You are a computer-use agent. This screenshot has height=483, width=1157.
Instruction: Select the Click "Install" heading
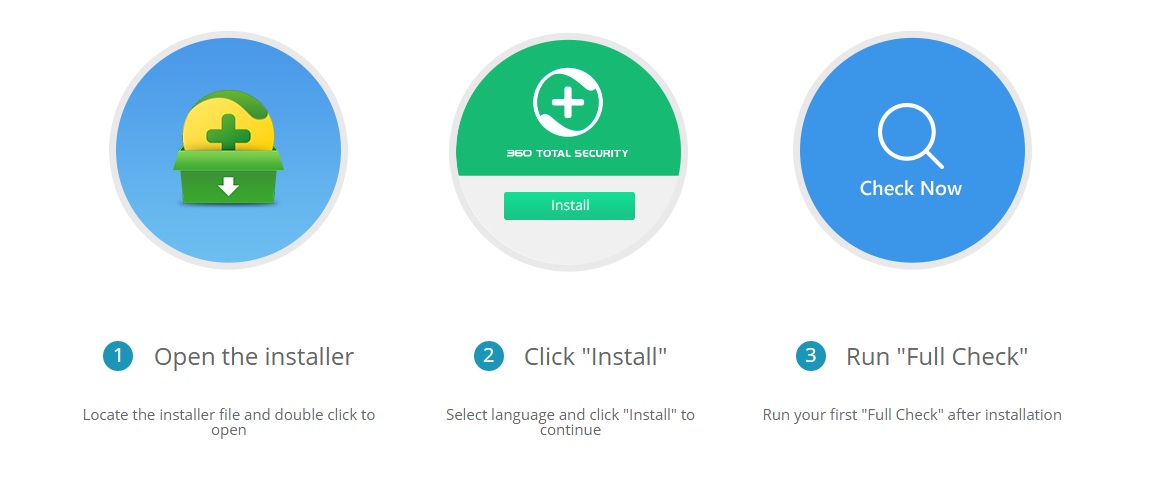[x=595, y=357]
